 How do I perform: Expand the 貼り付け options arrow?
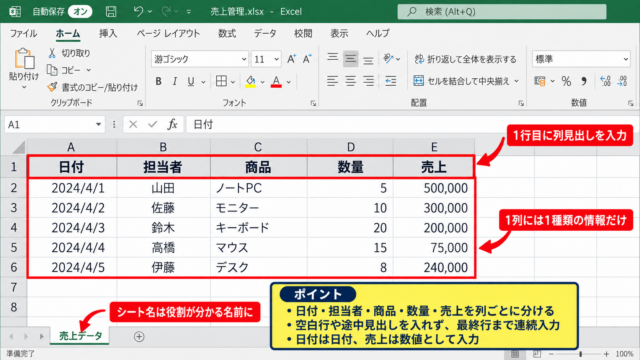click(24, 87)
